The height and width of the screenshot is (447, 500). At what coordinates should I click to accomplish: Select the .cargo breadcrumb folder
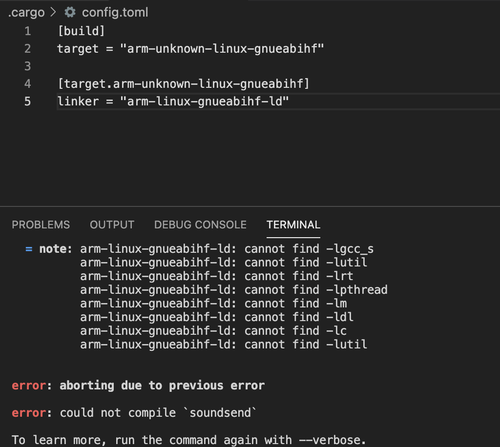tap(26, 13)
